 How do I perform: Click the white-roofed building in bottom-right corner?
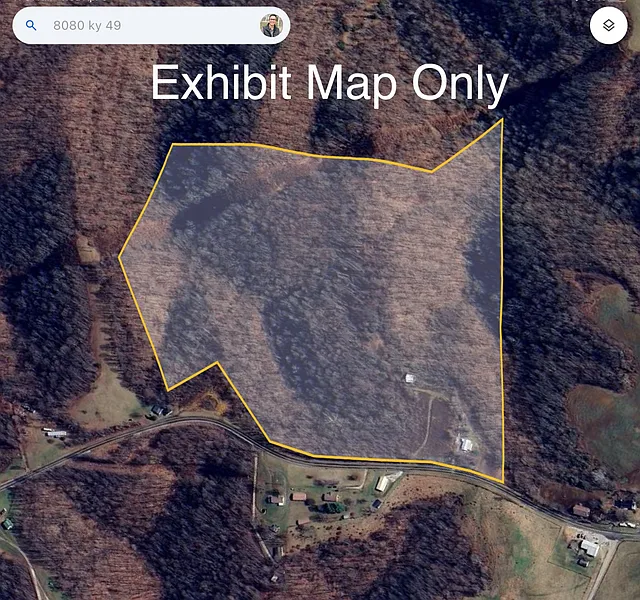coord(589,548)
